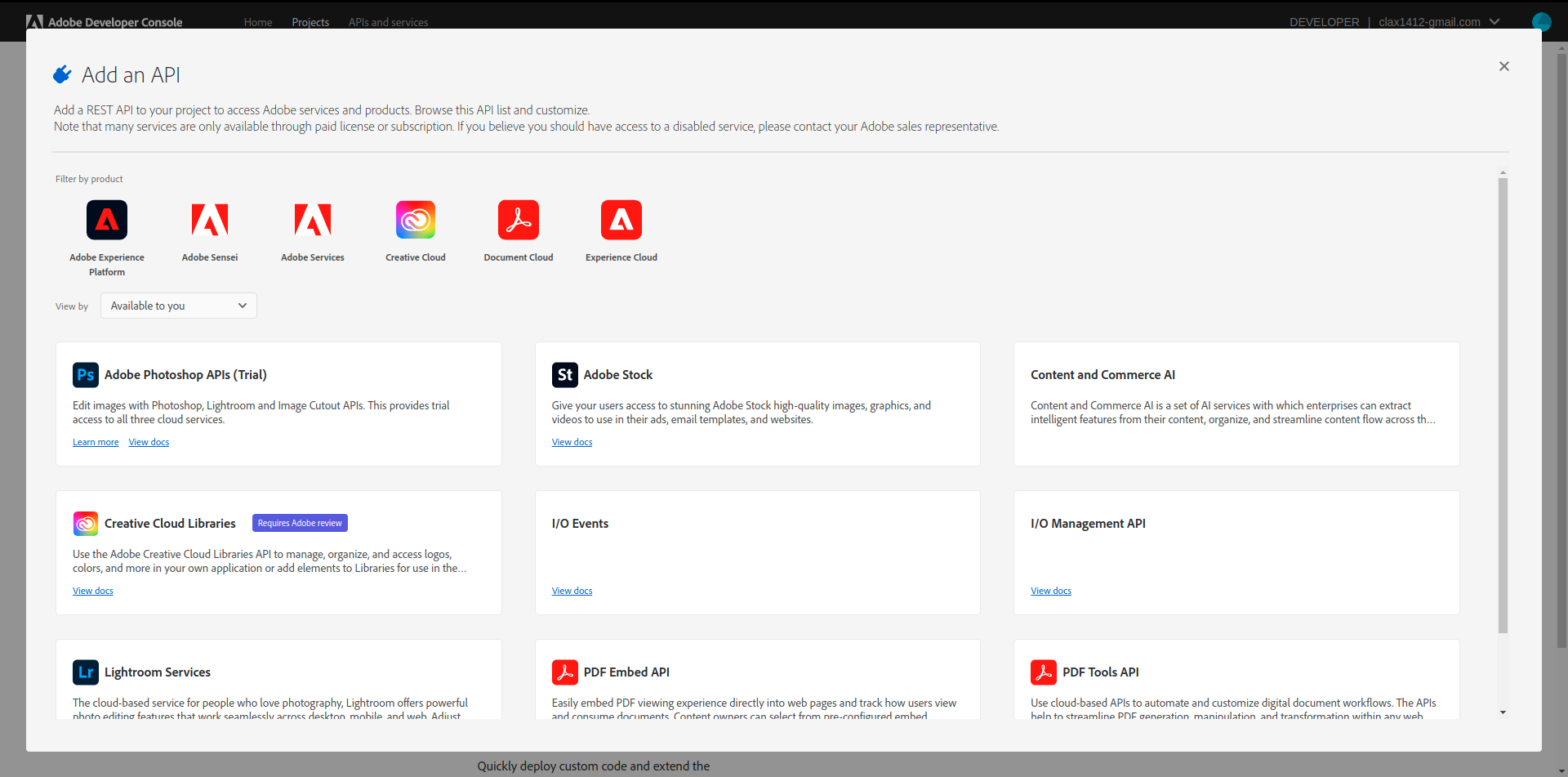Viewport: 1568px width, 777px height.
Task: Select the Adobe Photoshop APIs (Trial) card title
Action: [x=185, y=375]
